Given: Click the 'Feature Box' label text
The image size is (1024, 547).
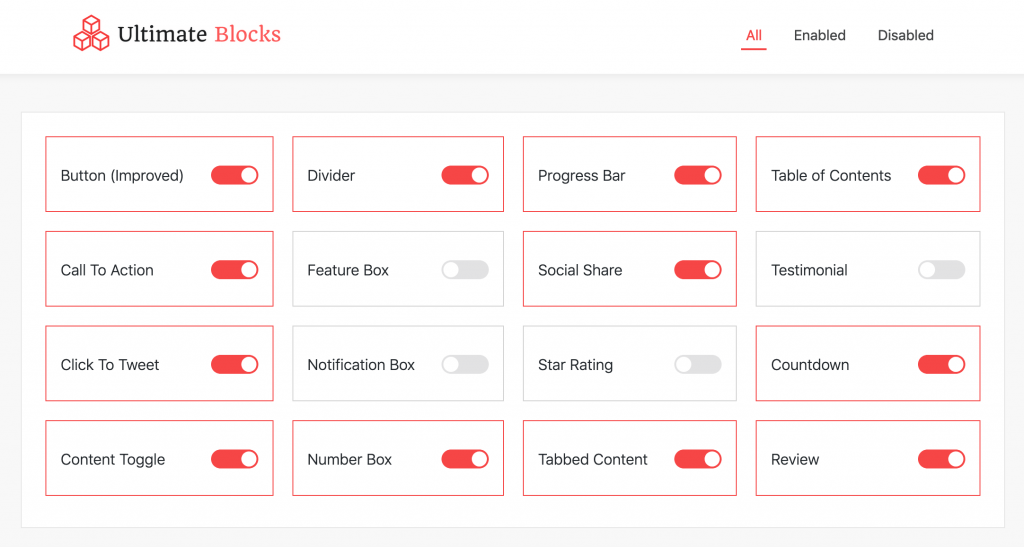Looking at the screenshot, I should 348,270.
